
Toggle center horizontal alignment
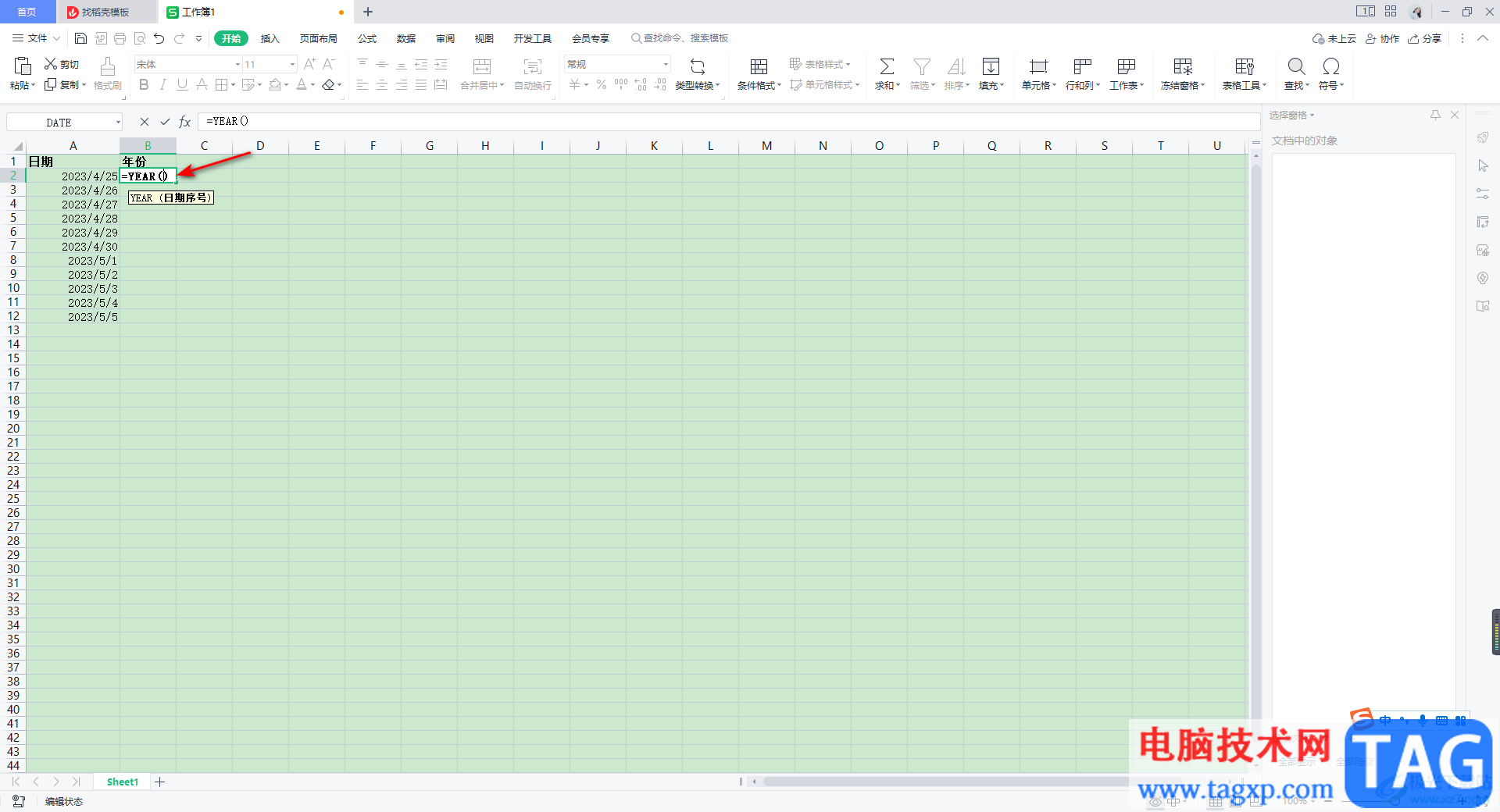[382, 84]
